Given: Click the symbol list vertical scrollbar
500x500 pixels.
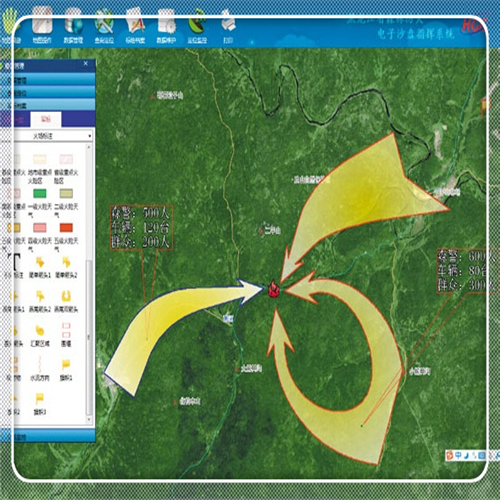Looking at the screenshot, I should pos(89,283).
